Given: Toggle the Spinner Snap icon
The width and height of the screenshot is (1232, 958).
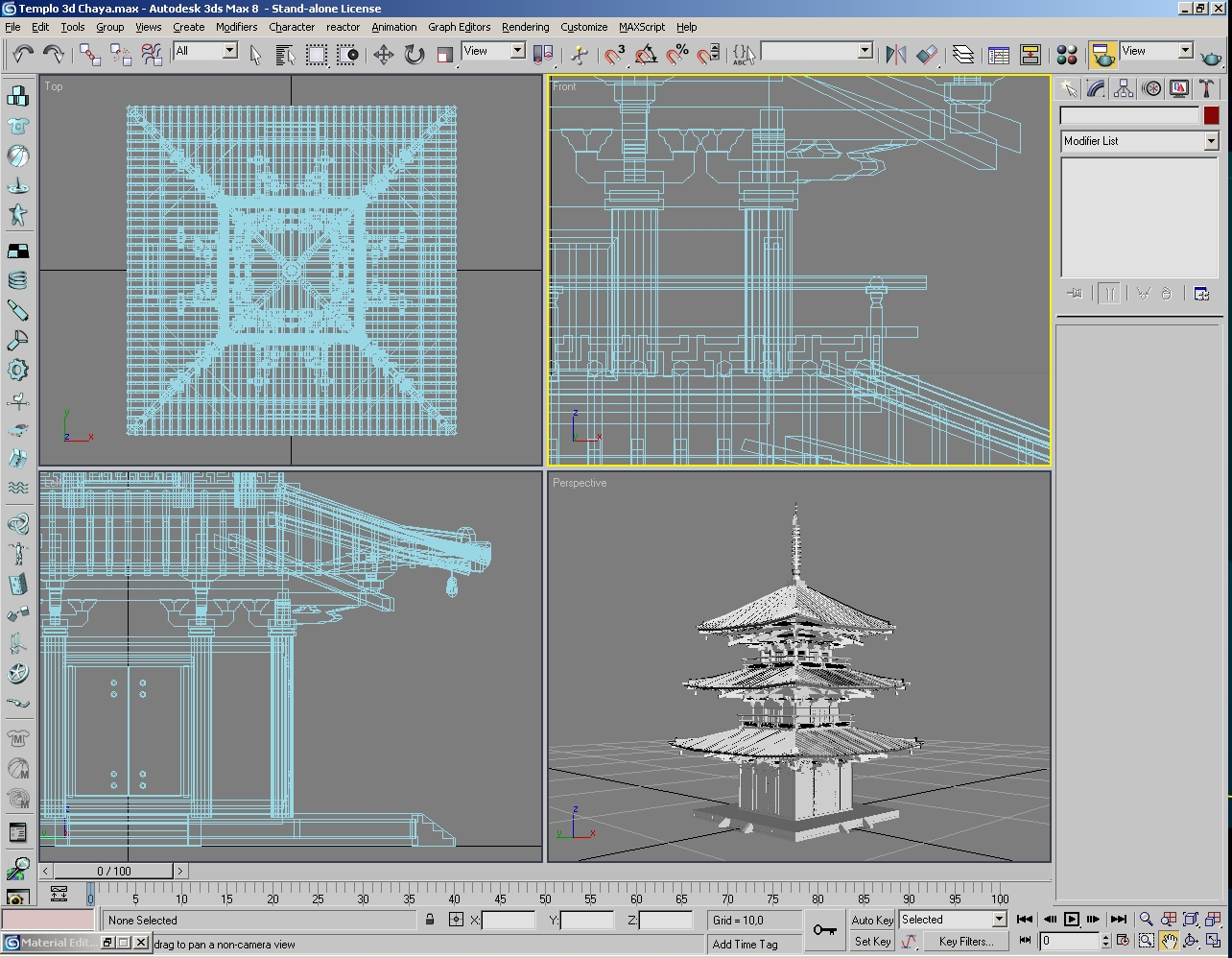Looking at the screenshot, I should (708, 54).
